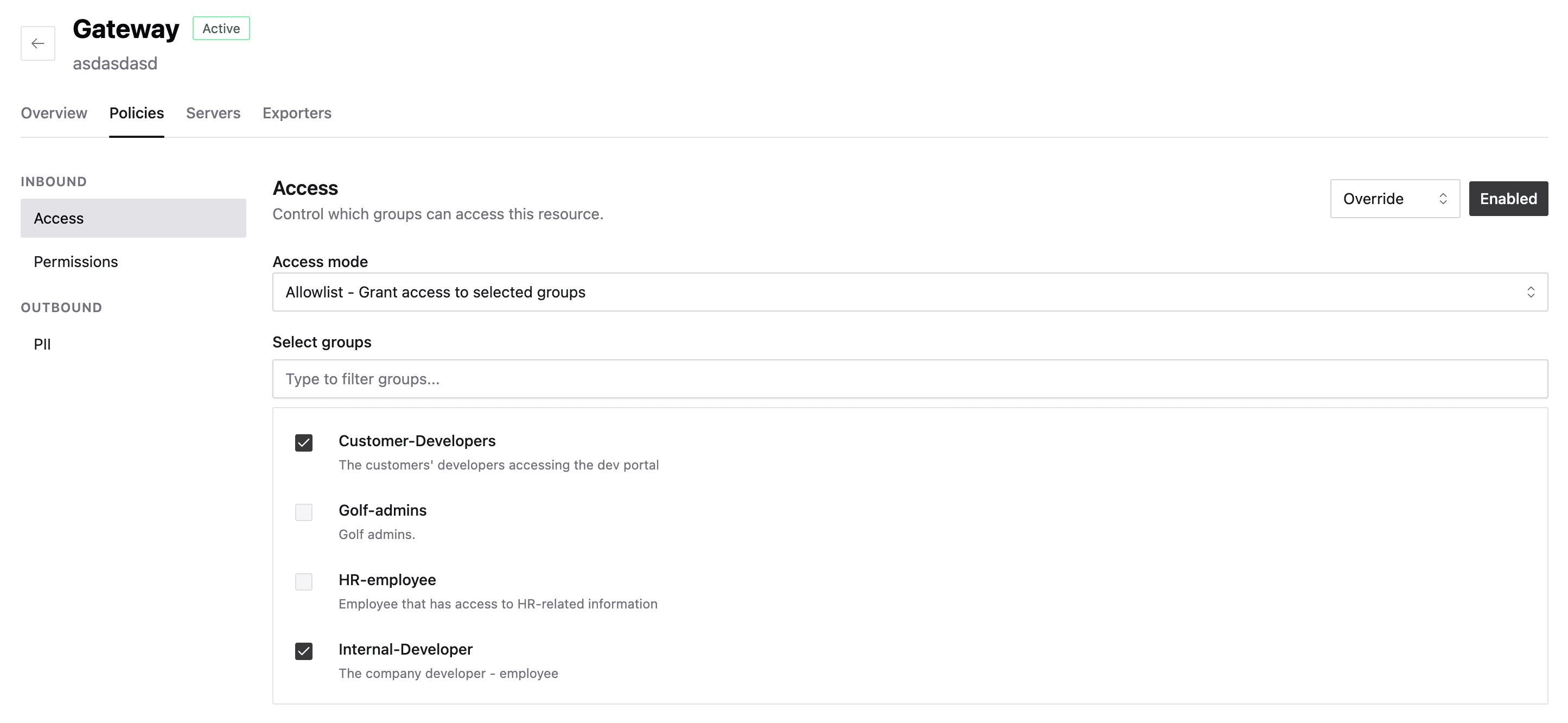Click the Active status badge

221,29
